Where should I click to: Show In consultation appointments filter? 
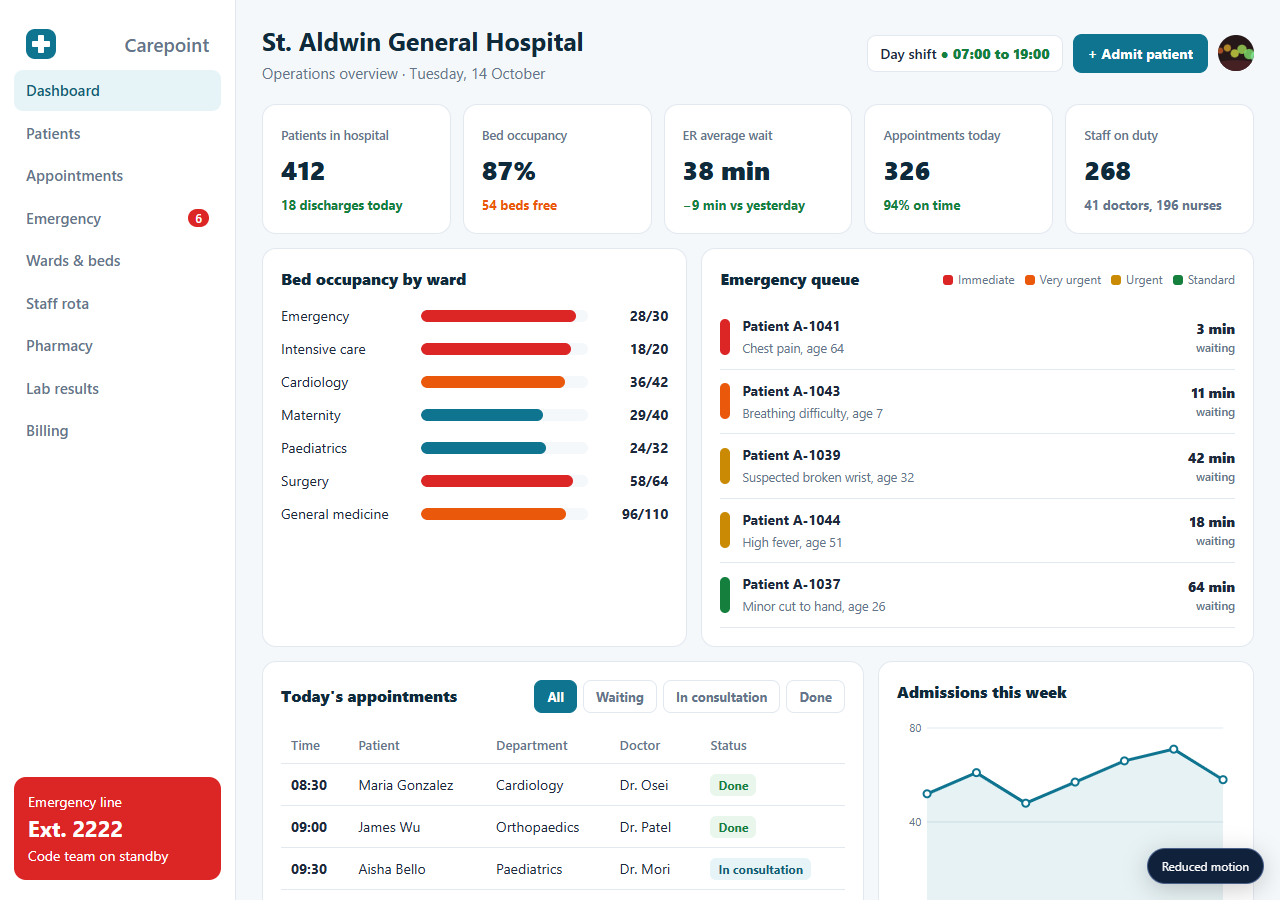tap(721, 697)
